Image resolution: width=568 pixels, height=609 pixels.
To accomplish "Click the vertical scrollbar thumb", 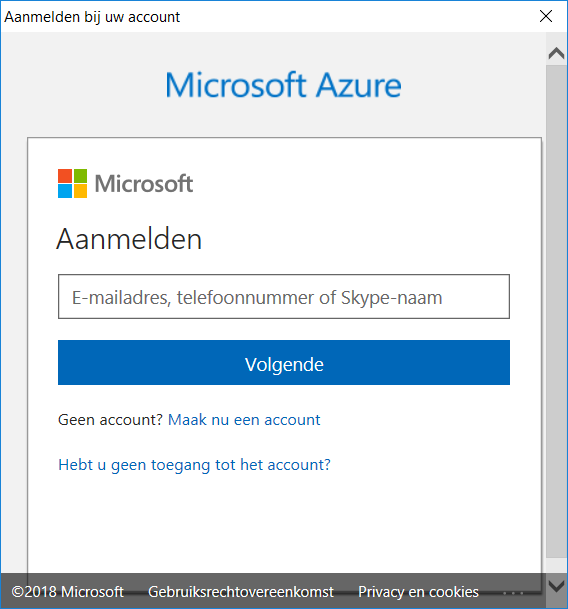I will coord(556,311).
